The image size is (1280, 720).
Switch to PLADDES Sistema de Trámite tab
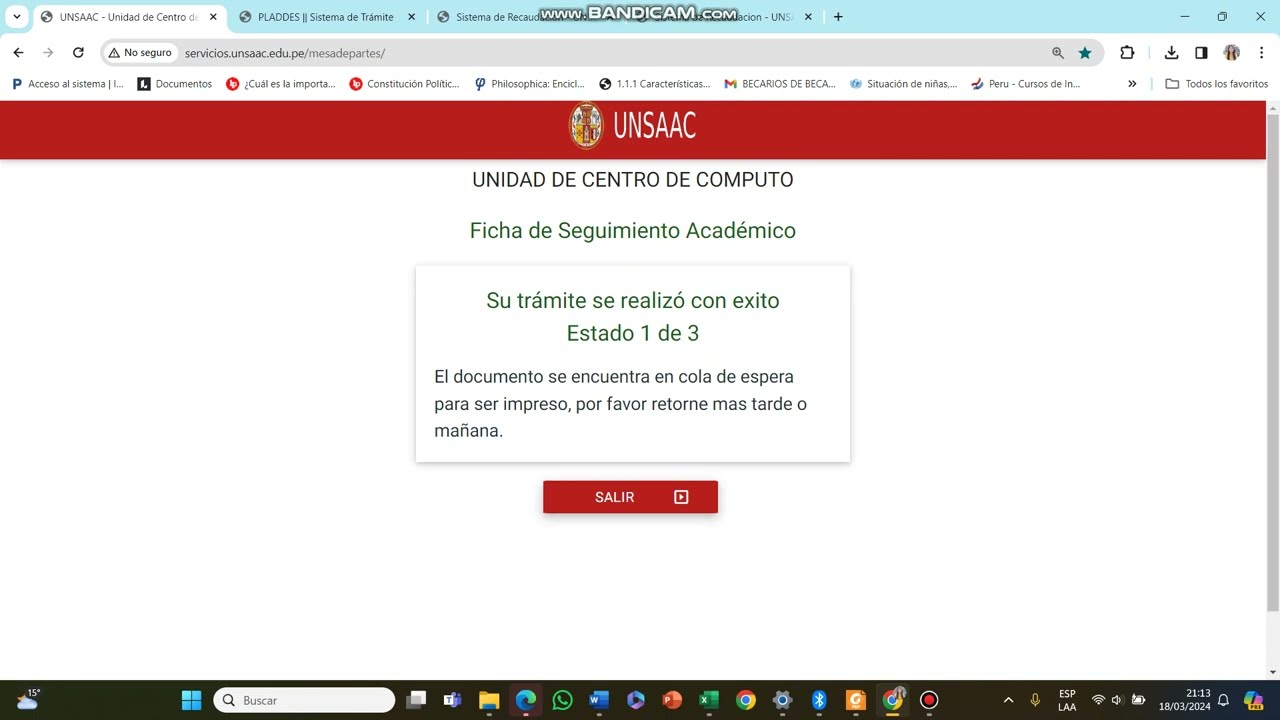[326, 17]
